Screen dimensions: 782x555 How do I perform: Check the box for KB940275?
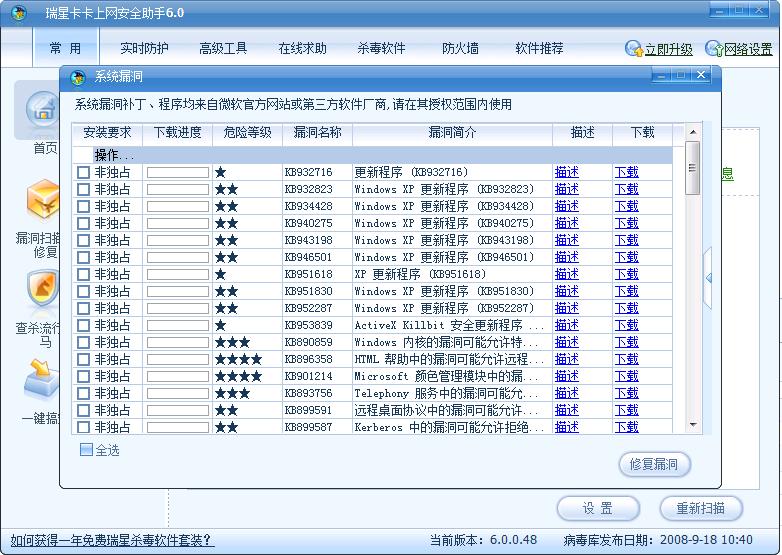pos(83,223)
